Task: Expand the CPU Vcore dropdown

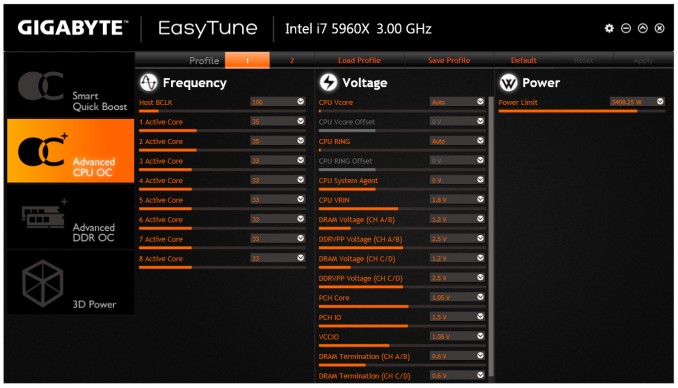Action: [480, 102]
